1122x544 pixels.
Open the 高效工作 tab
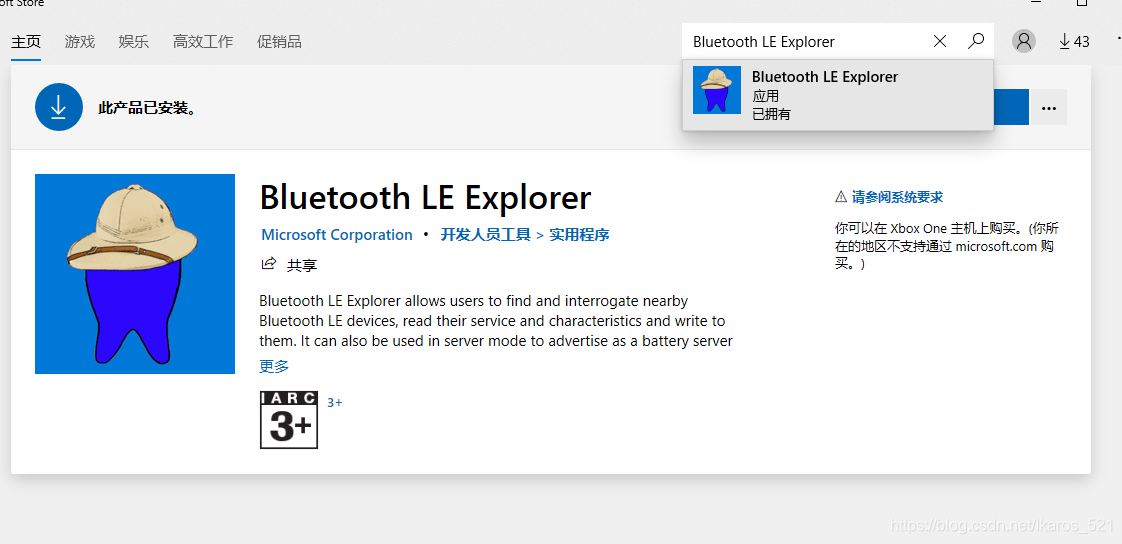203,42
